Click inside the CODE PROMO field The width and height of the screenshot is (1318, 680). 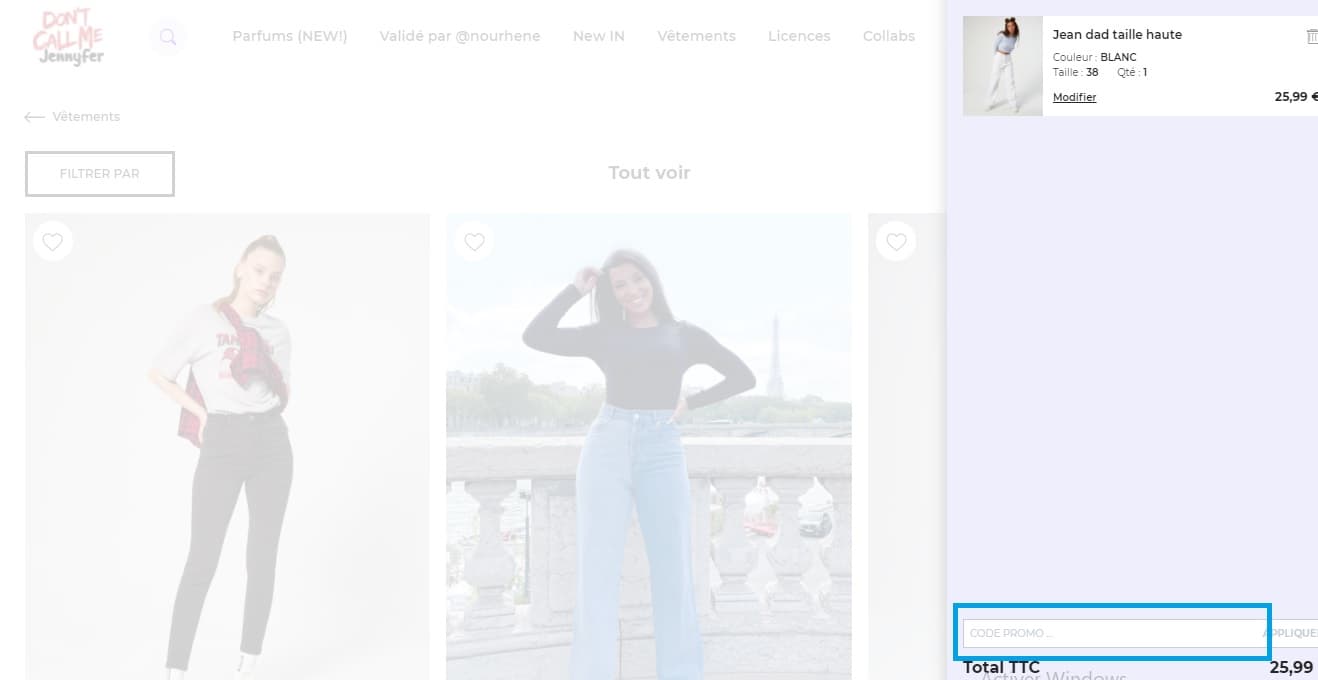pyautogui.click(x=1100, y=632)
